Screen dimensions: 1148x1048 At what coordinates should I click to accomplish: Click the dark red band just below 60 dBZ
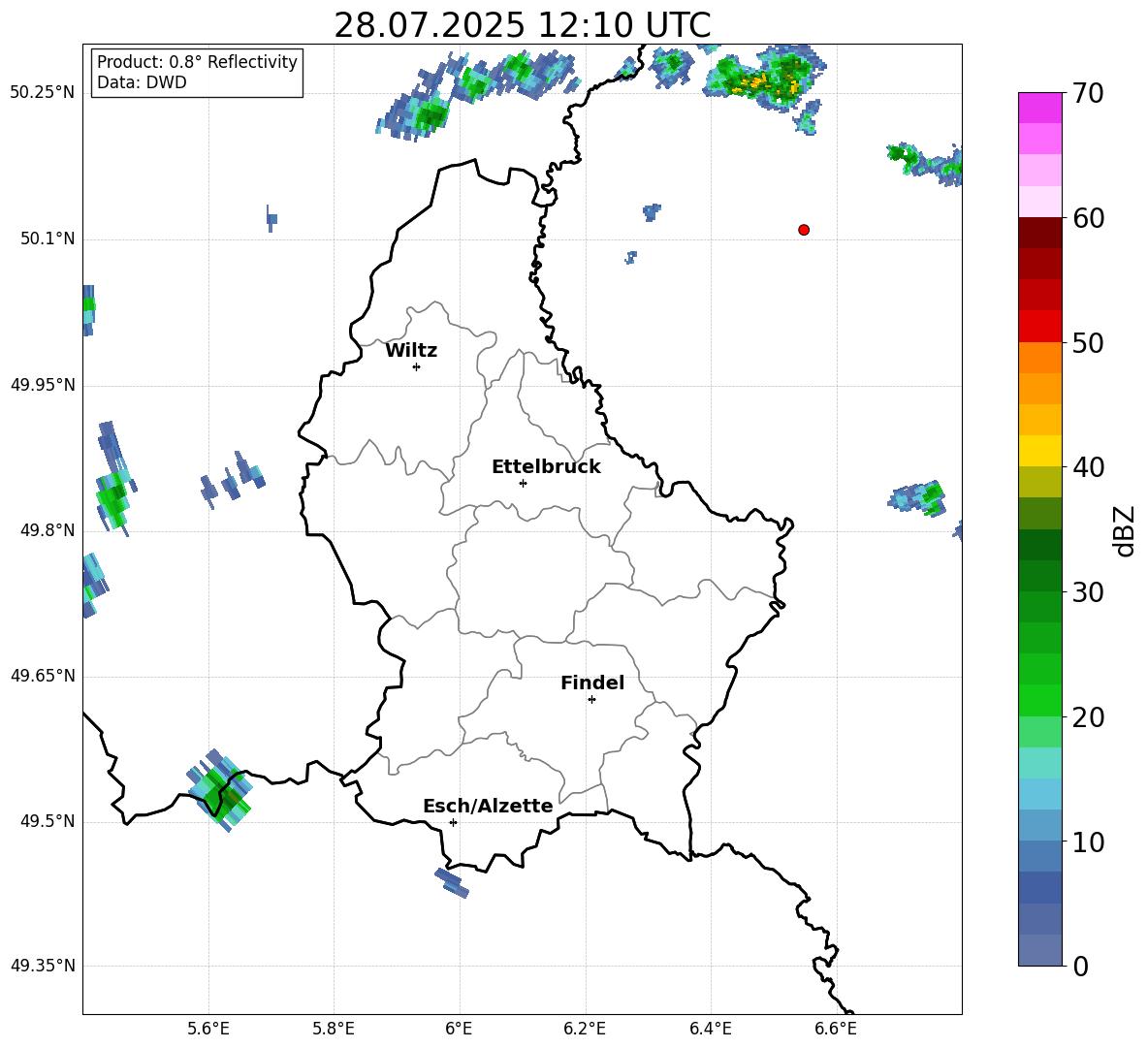(x=1040, y=233)
